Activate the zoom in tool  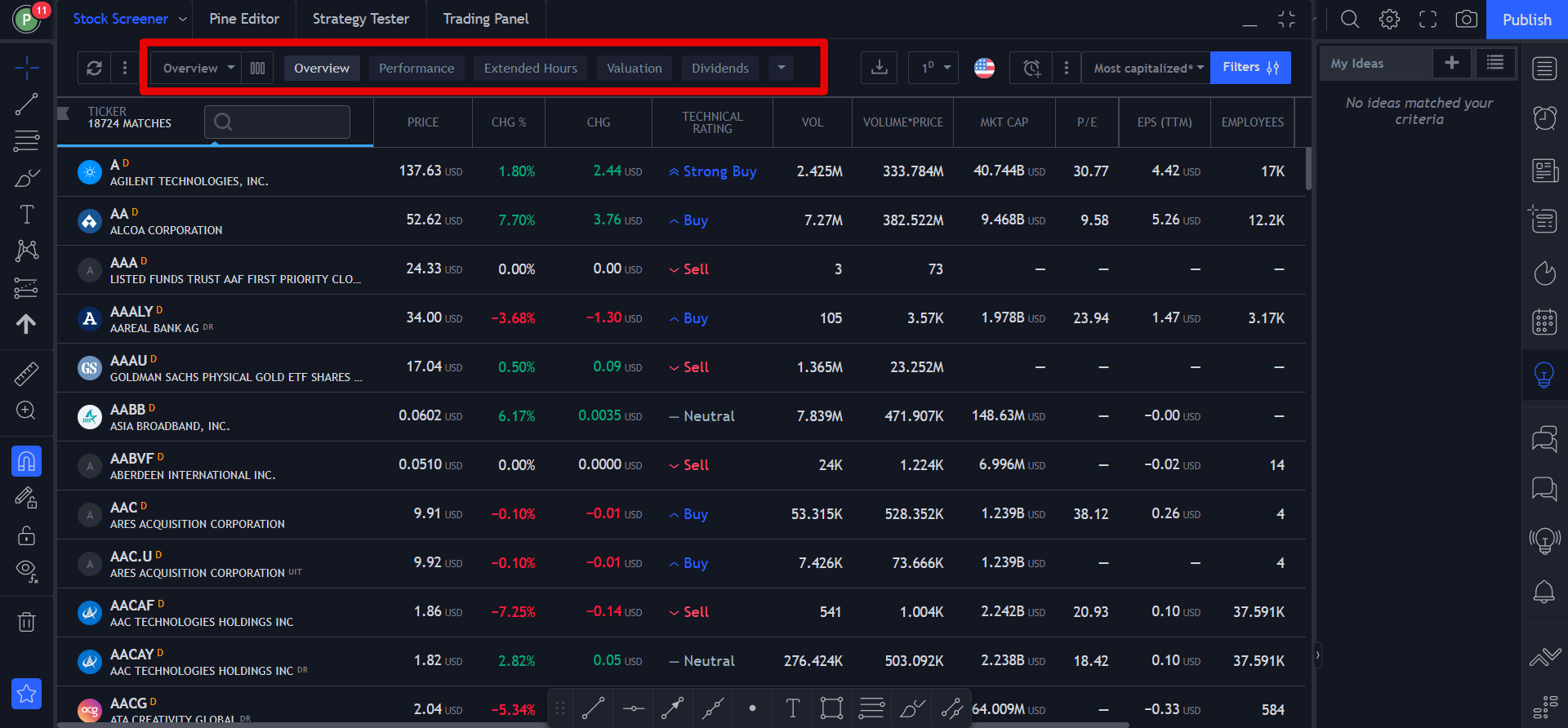[26, 411]
